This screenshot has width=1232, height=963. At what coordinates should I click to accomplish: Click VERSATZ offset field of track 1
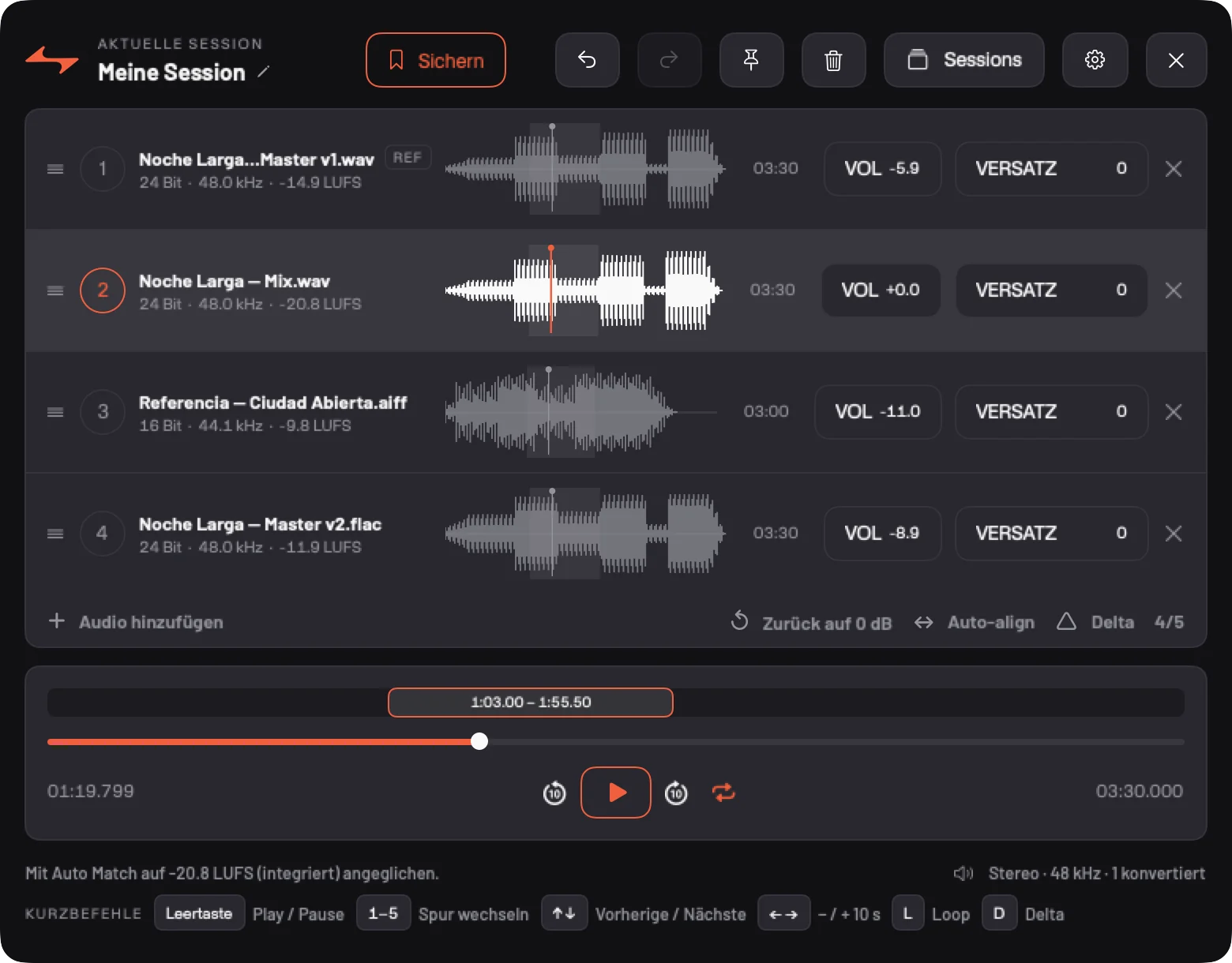click(x=1051, y=169)
